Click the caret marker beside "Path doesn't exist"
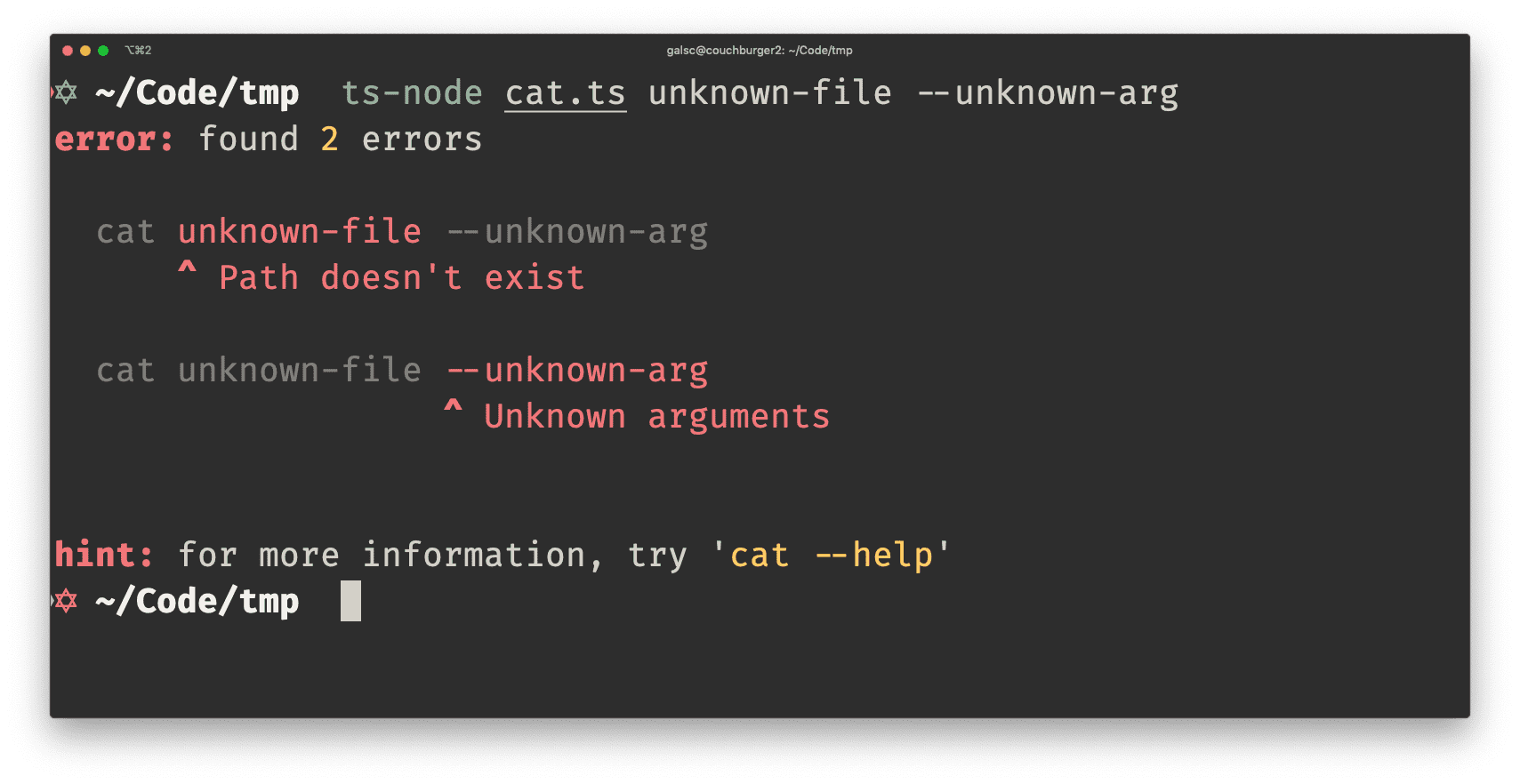 coord(187,270)
